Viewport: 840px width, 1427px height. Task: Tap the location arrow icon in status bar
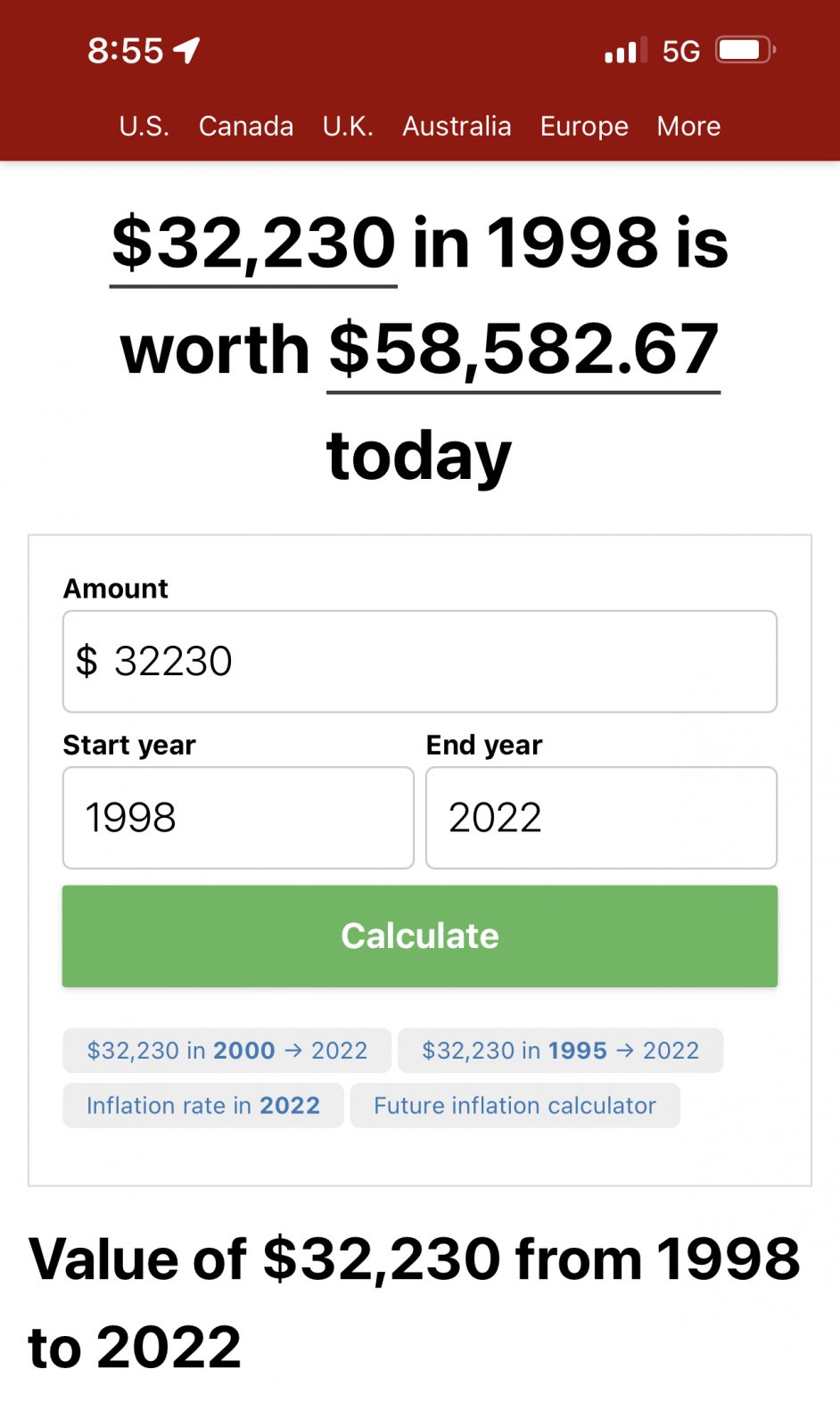(x=186, y=51)
